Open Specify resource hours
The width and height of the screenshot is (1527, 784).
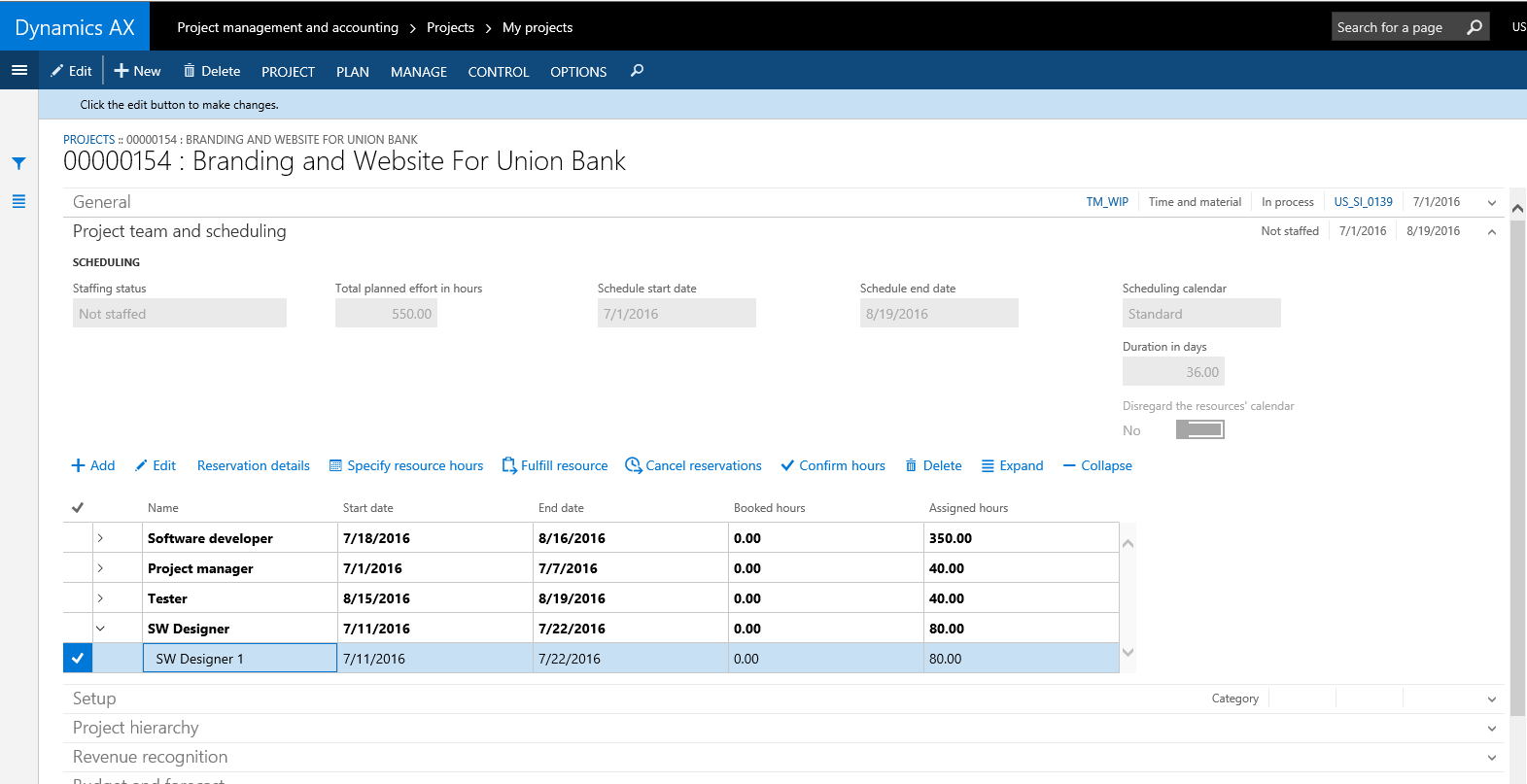tap(406, 465)
